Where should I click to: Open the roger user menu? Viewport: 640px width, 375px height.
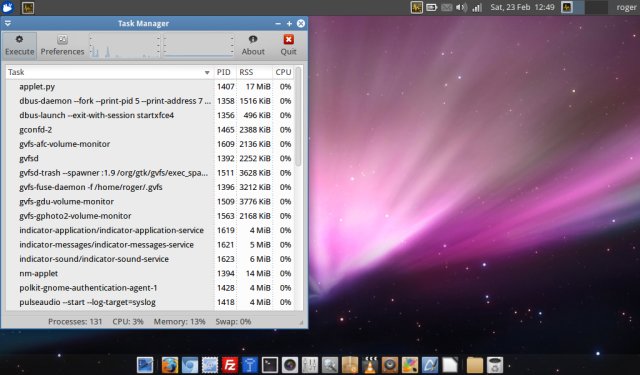tap(626, 7)
